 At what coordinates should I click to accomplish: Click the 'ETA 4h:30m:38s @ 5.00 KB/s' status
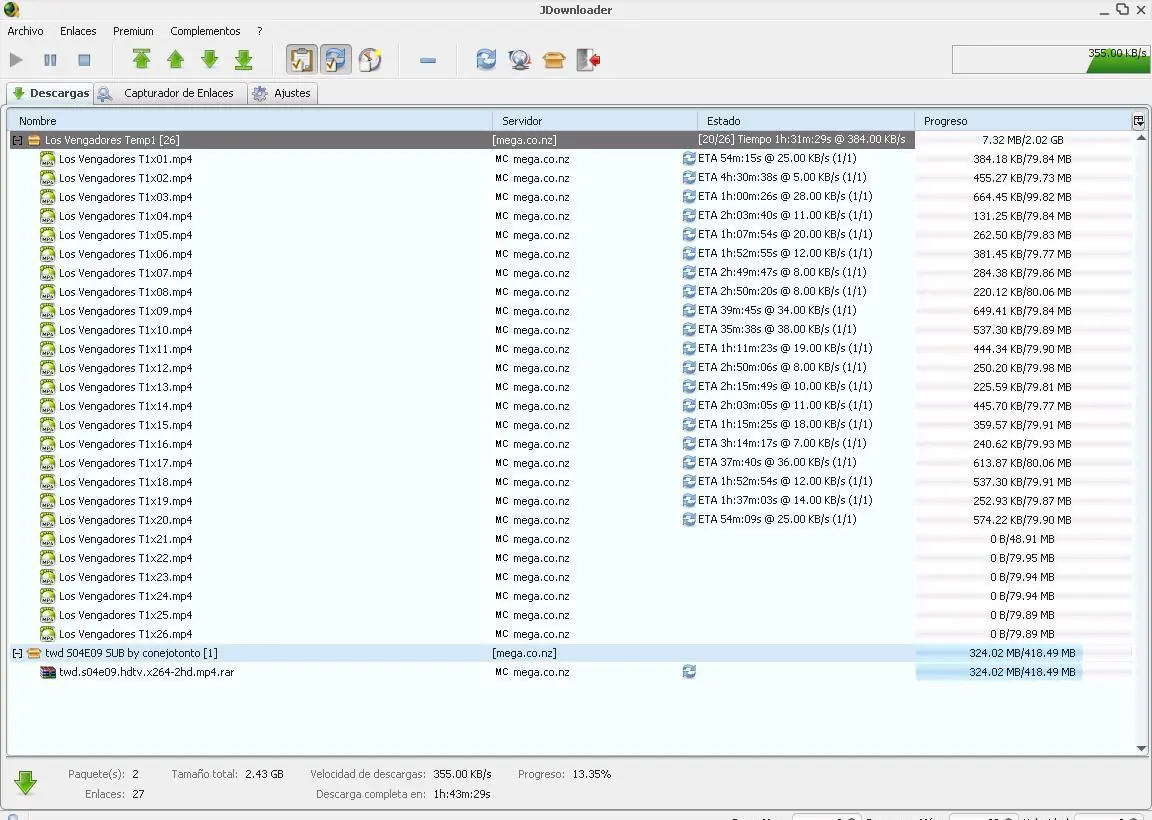point(782,177)
